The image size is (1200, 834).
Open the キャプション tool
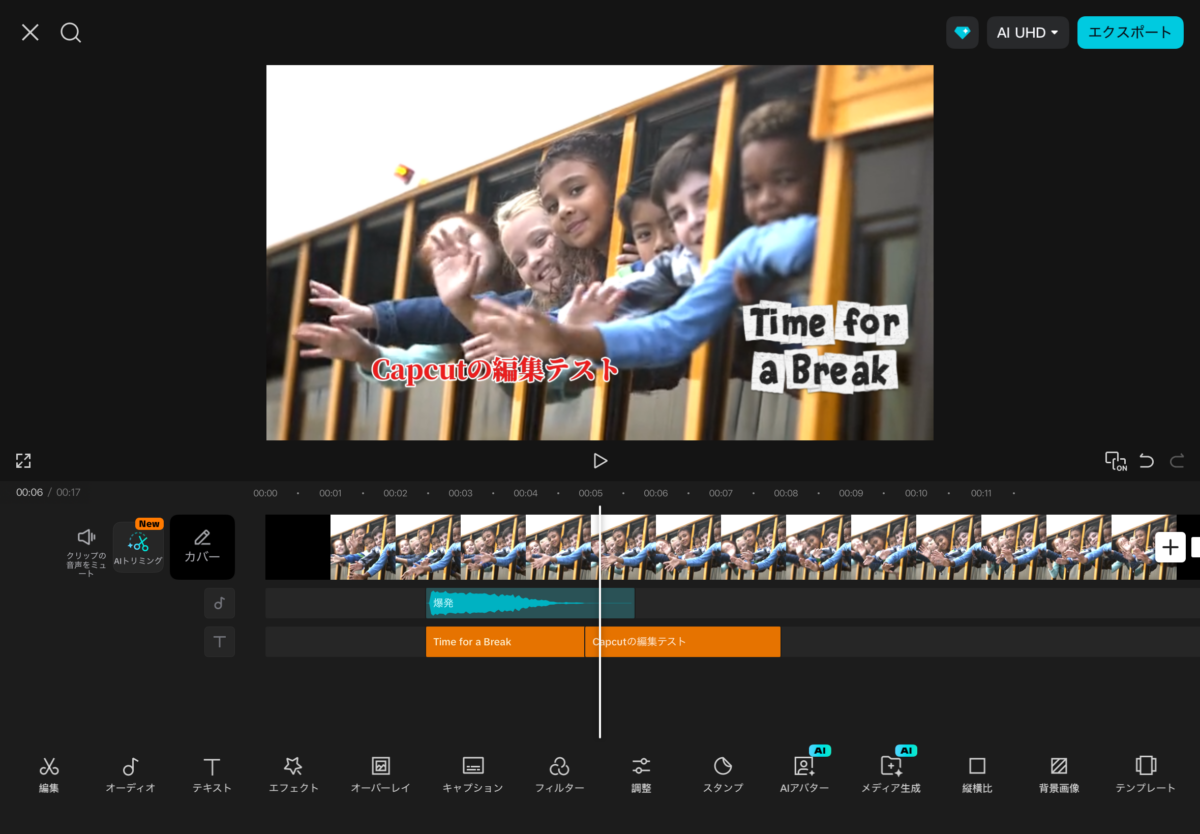click(x=473, y=775)
